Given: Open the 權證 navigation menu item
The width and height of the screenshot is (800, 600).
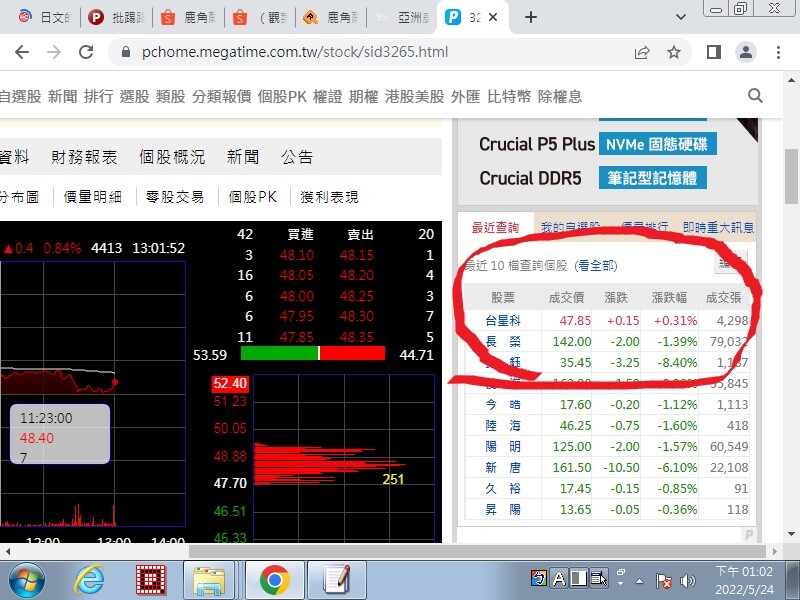Looking at the screenshot, I should tap(327, 96).
